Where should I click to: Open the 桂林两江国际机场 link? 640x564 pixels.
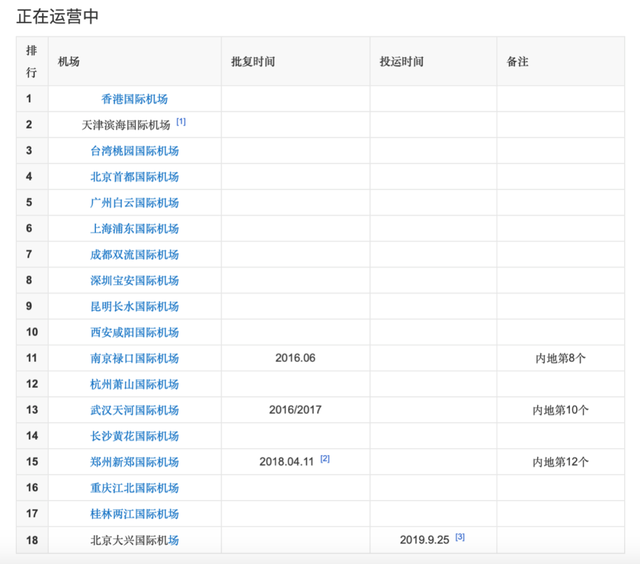pyautogui.click(x=134, y=514)
